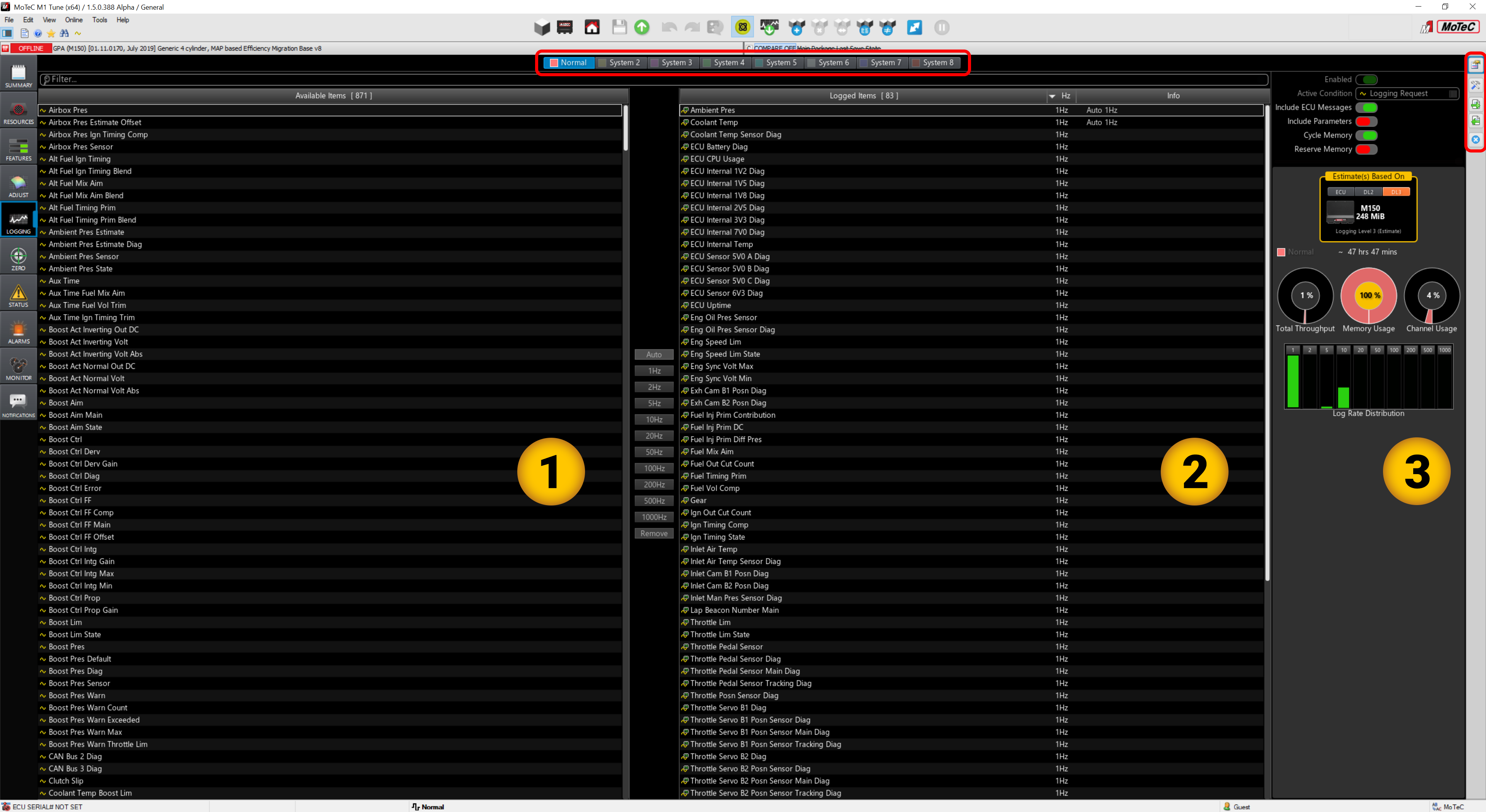This screenshot has width=1486, height=812.
Task: Open the Active Condition Logging Request dropdown
Action: coord(1406,93)
